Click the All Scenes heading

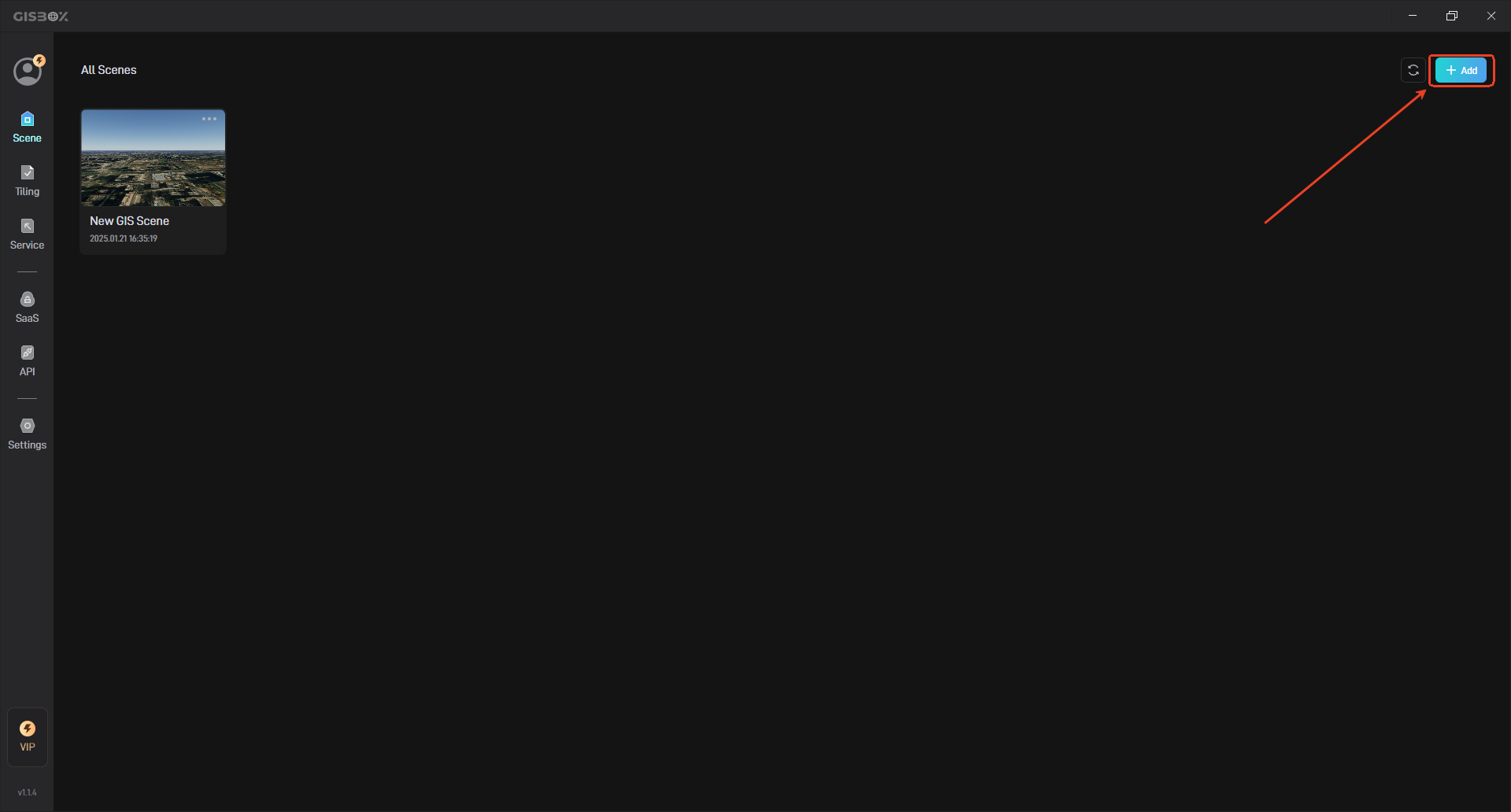tap(109, 70)
